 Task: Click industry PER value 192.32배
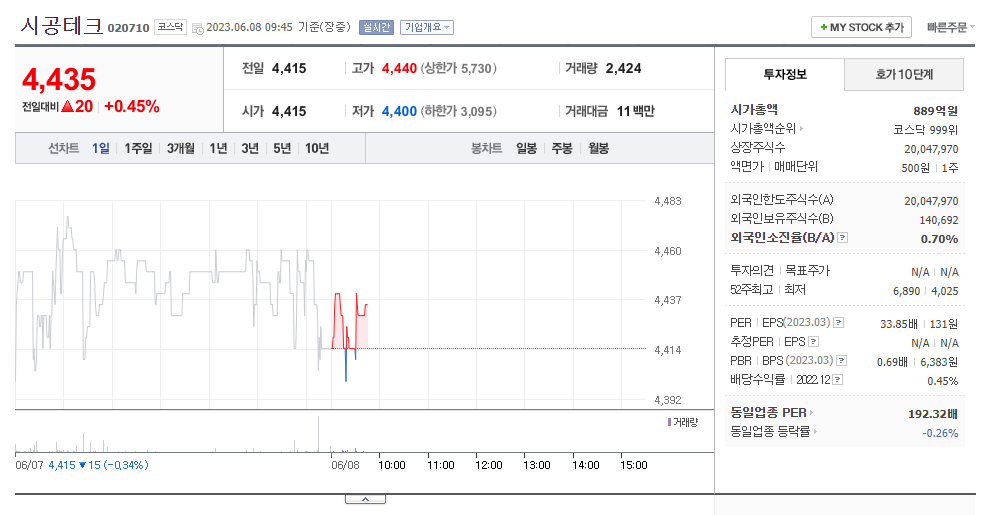click(x=933, y=414)
